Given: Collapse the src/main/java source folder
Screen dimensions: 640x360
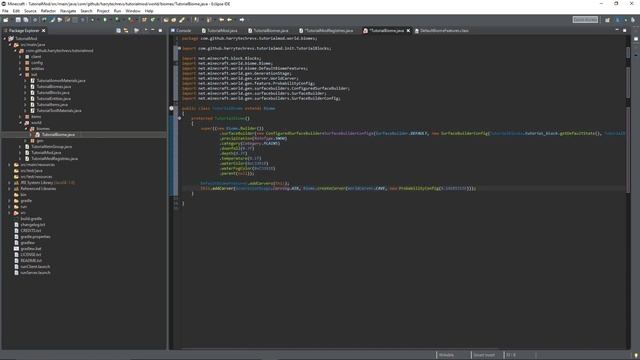Looking at the screenshot, I should point(10,45).
